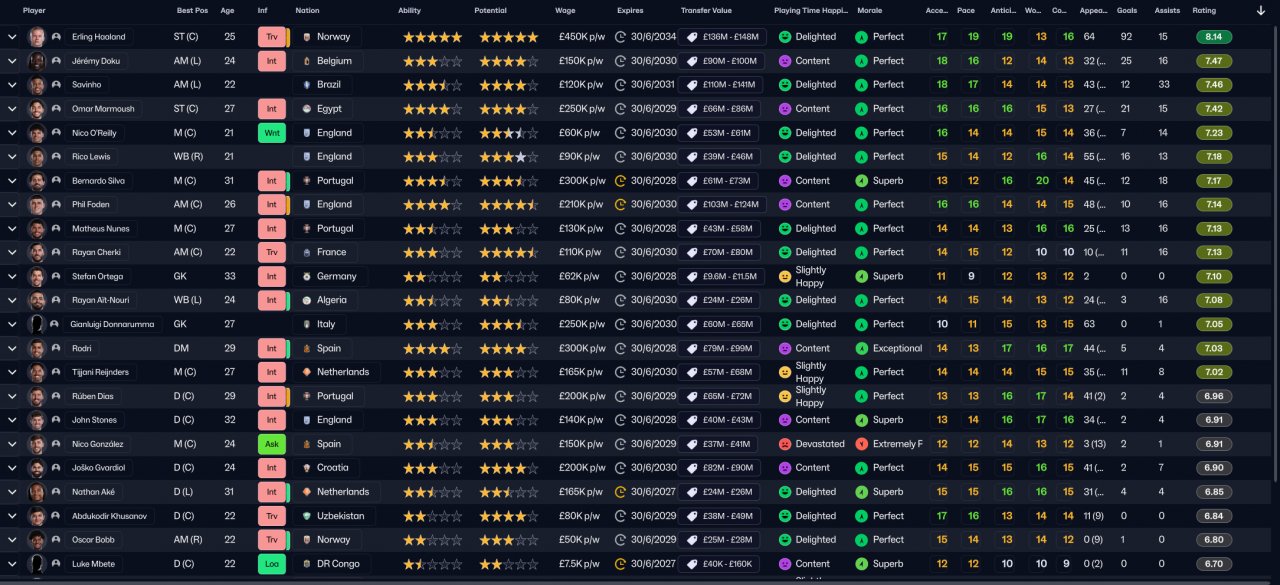Click Nico González's red Devastated face icon

pos(785,444)
